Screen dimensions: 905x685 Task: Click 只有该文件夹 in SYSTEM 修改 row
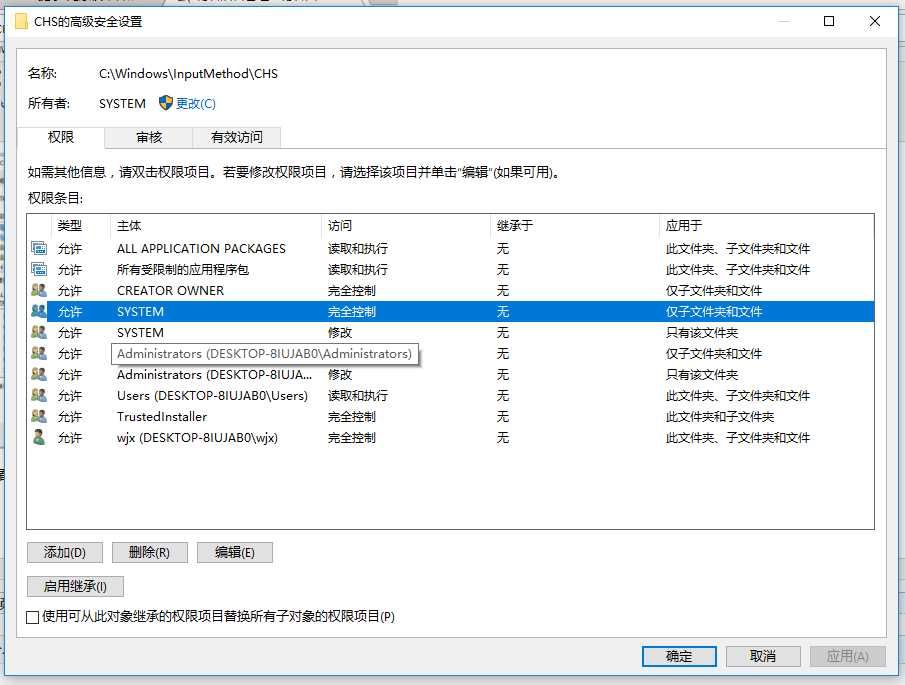point(702,332)
